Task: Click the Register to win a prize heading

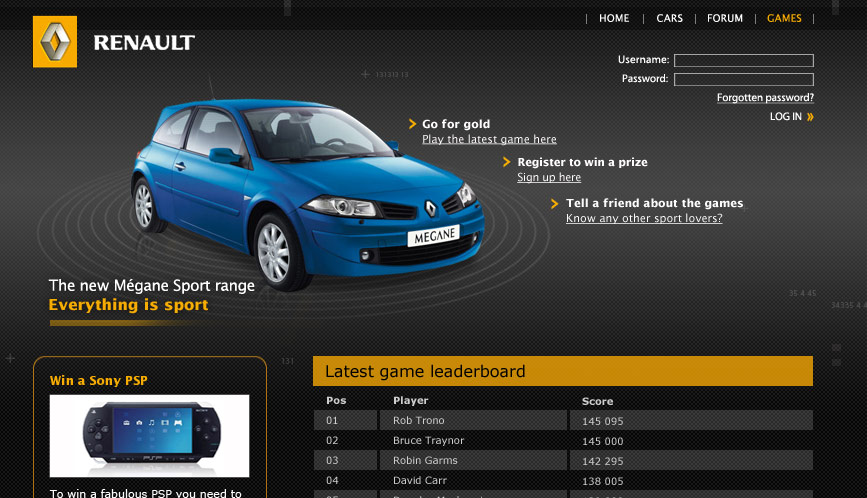Action: [x=582, y=162]
